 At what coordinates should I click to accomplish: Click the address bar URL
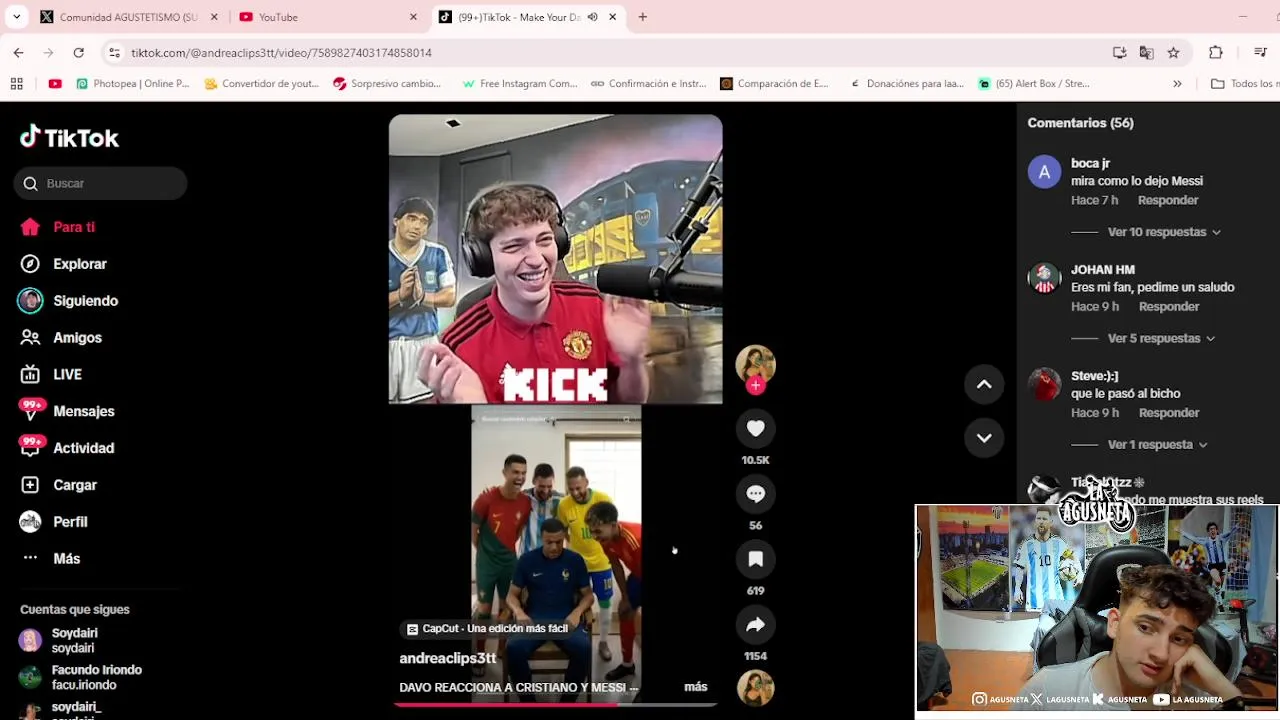(x=282, y=52)
